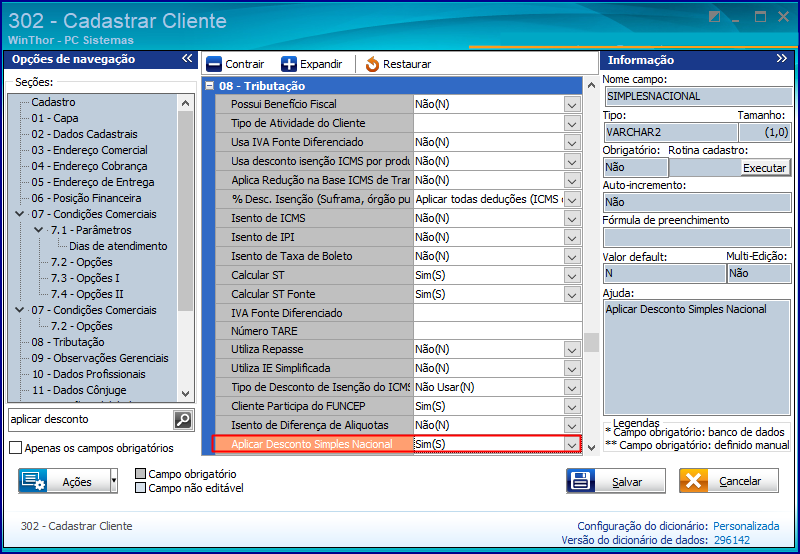Select 04 - Endereço Cobrança section
The height and width of the screenshot is (554, 800).
tap(89, 166)
